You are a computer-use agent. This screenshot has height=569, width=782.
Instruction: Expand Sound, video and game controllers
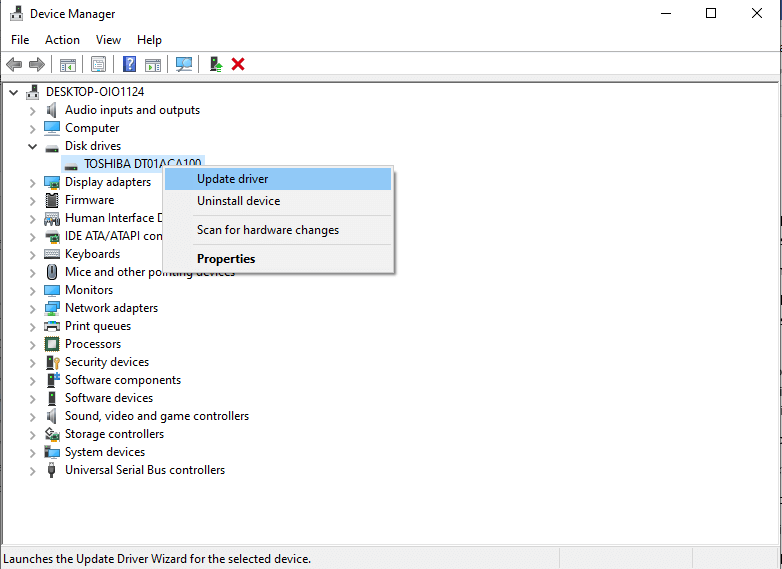(32, 416)
